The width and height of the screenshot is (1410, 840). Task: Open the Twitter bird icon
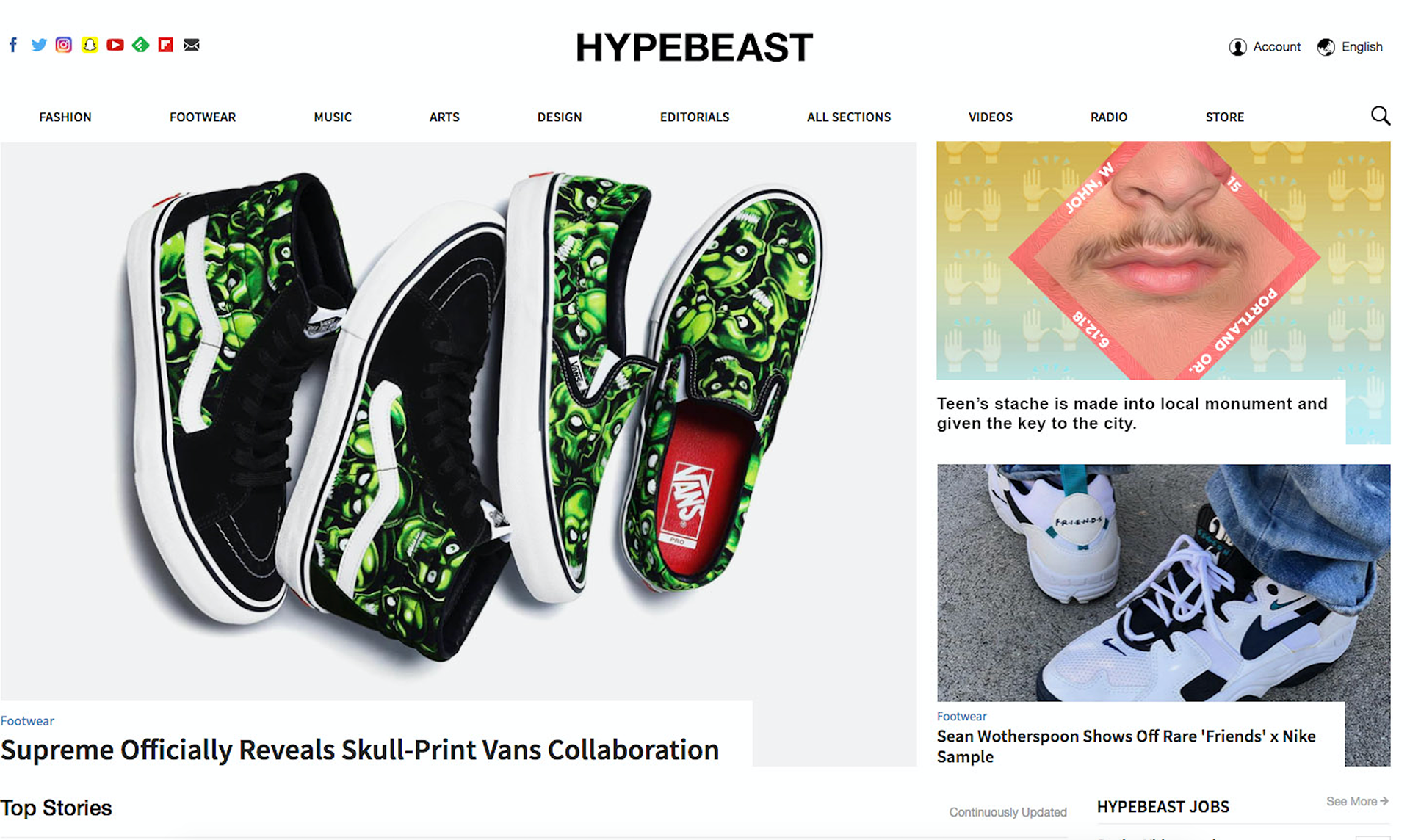[39, 45]
